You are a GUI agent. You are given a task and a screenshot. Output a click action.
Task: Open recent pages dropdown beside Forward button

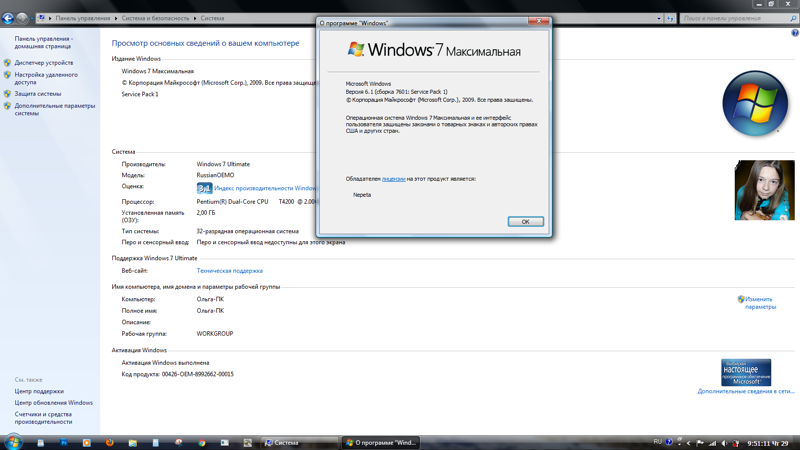pos(32,18)
